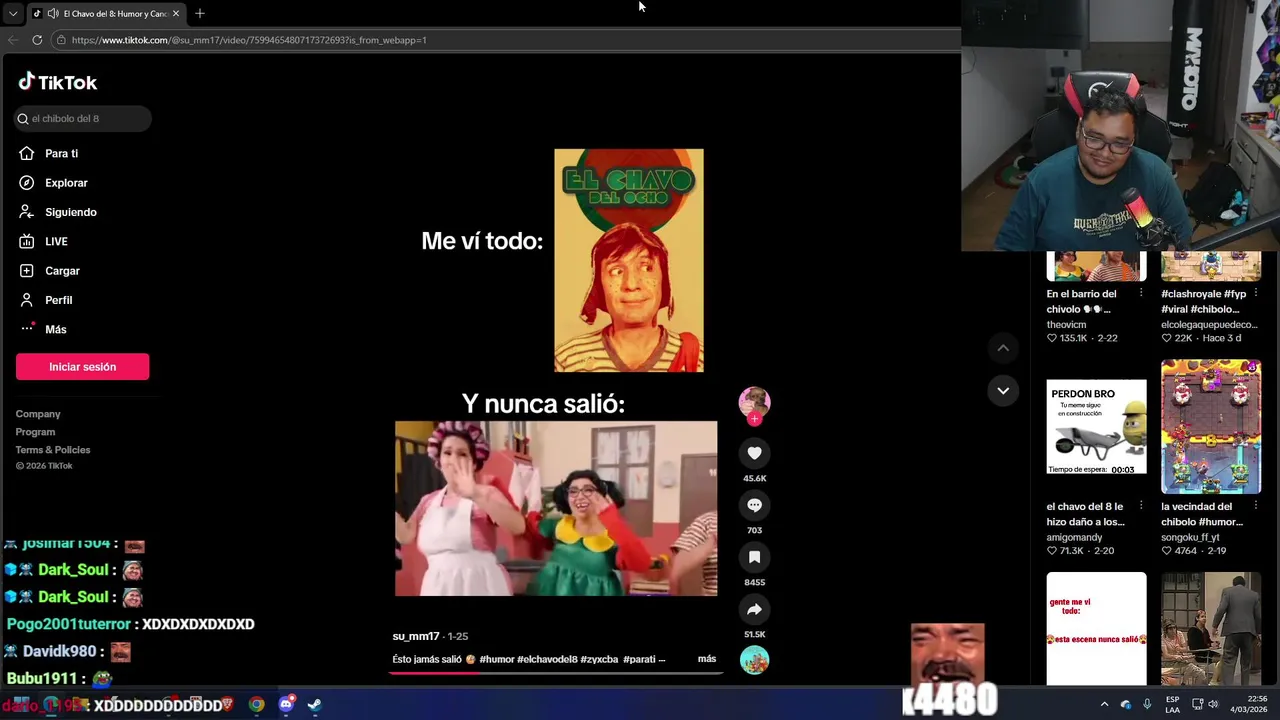Click the Iniciar sesión button
The width and height of the screenshot is (1280, 720).
(82, 367)
